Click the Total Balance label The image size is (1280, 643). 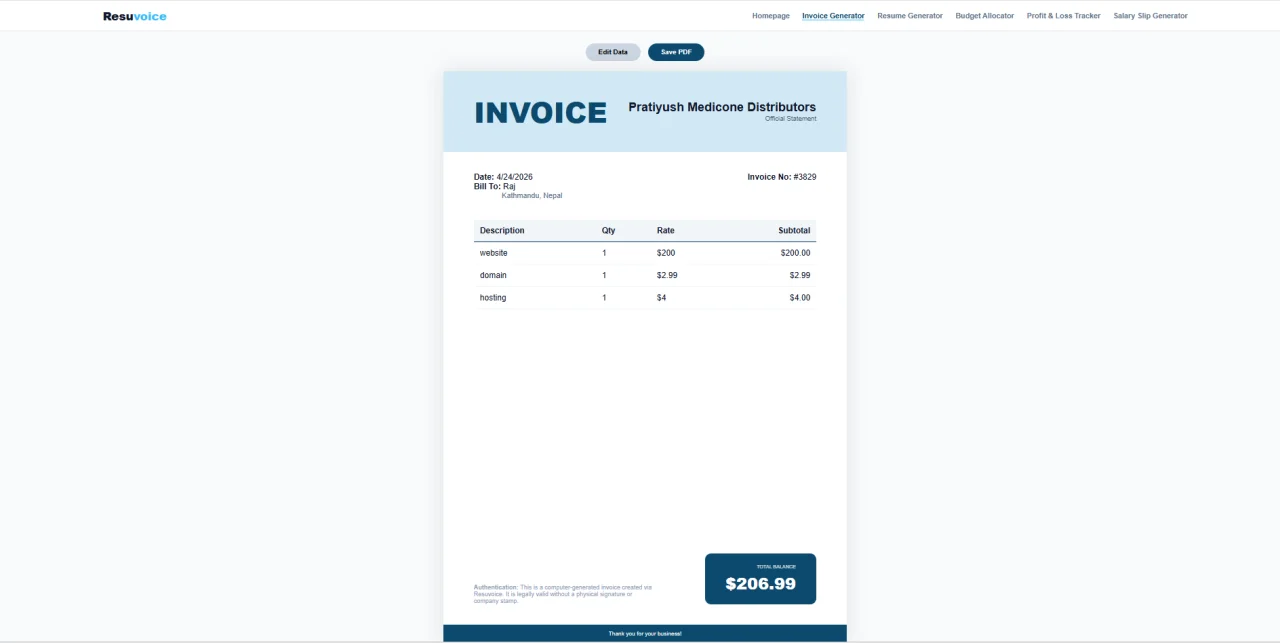tap(776, 567)
